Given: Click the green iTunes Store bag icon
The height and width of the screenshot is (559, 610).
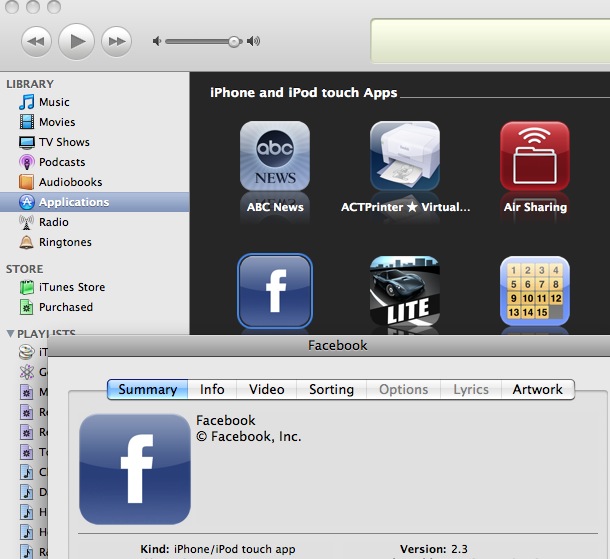Looking at the screenshot, I should click(x=26, y=287).
